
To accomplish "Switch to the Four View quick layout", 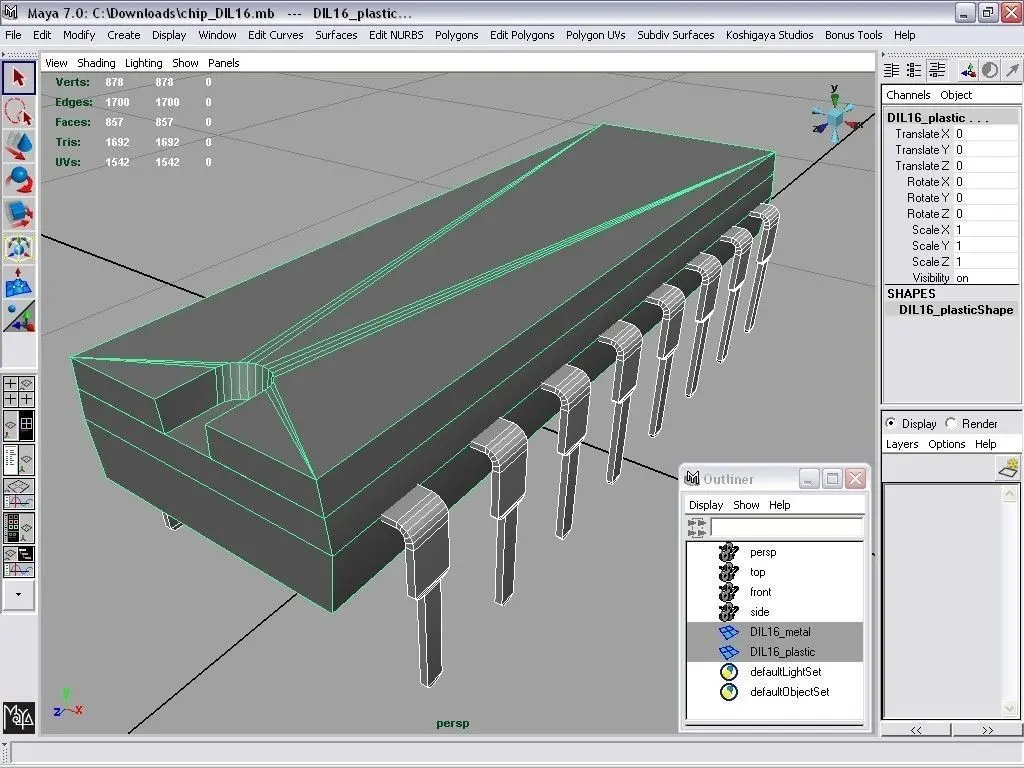I will (x=18, y=391).
